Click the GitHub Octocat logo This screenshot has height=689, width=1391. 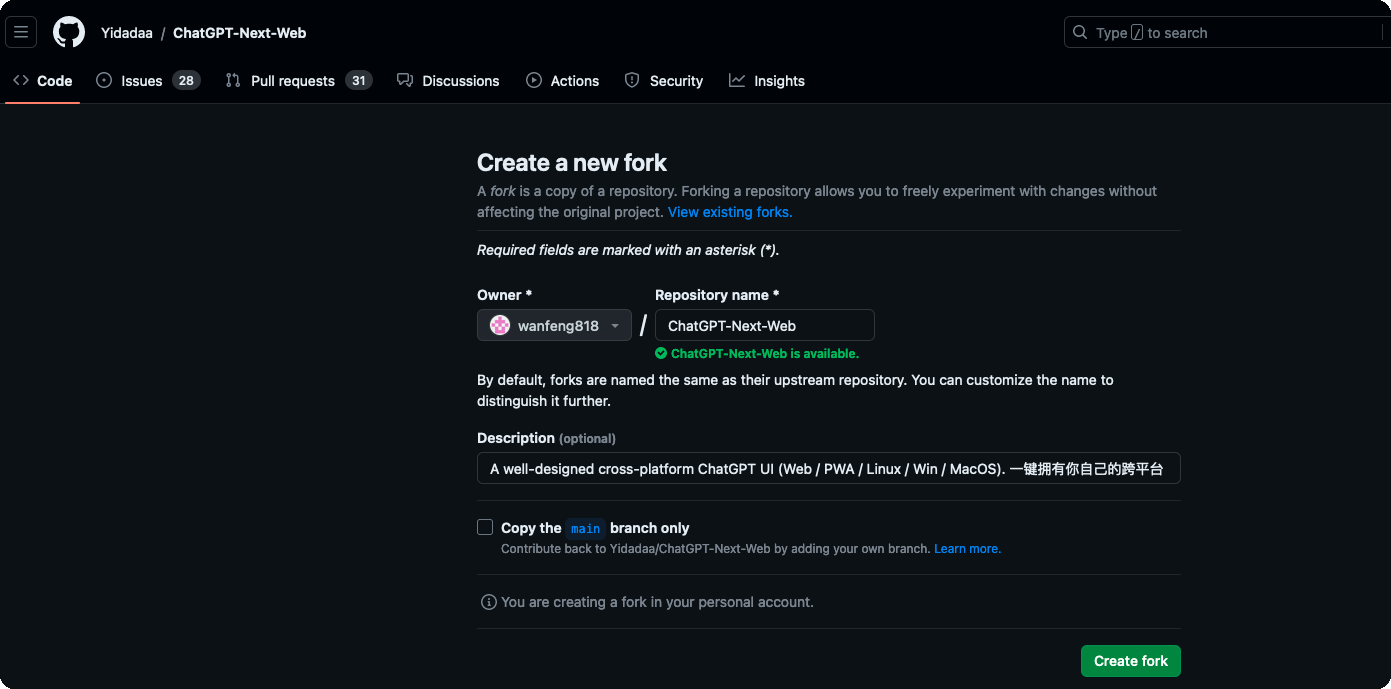(x=69, y=32)
